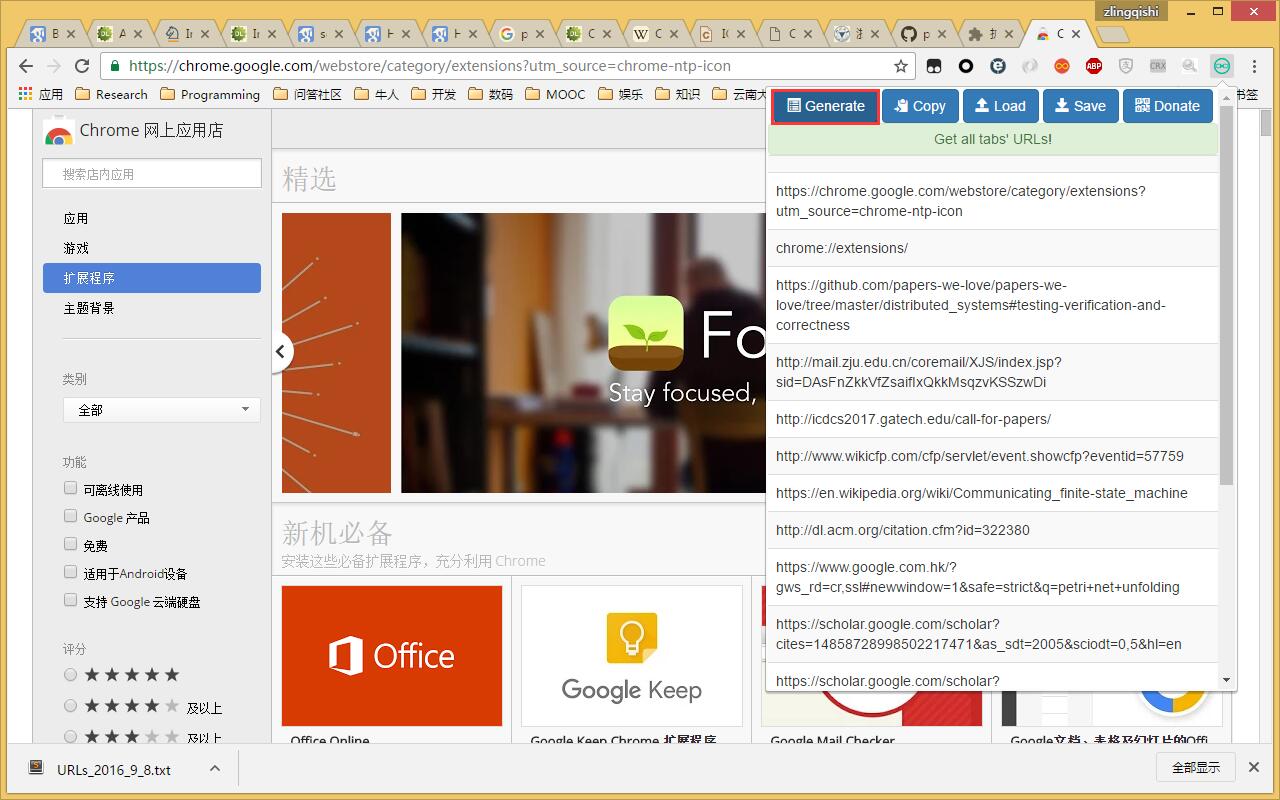The height and width of the screenshot is (800, 1280).
Task: Open the 牛人 bookmark folder
Action: [376, 94]
